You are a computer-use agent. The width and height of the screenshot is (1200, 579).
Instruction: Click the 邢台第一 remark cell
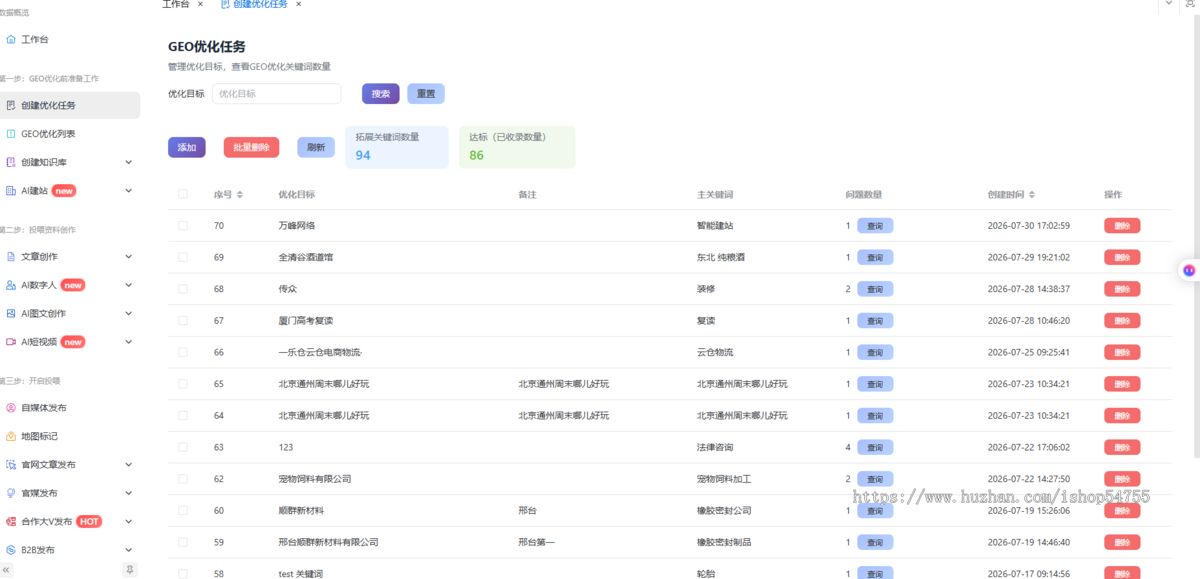point(536,542)
